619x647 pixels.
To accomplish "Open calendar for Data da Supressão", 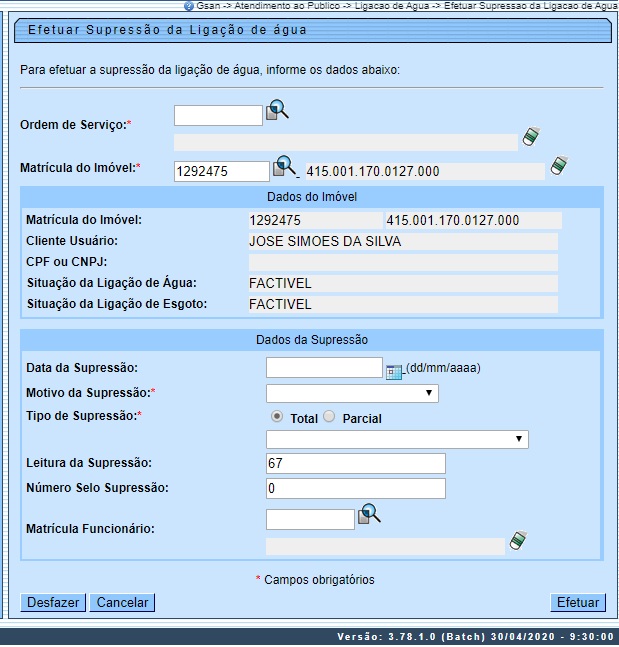I will coord(394,372).
